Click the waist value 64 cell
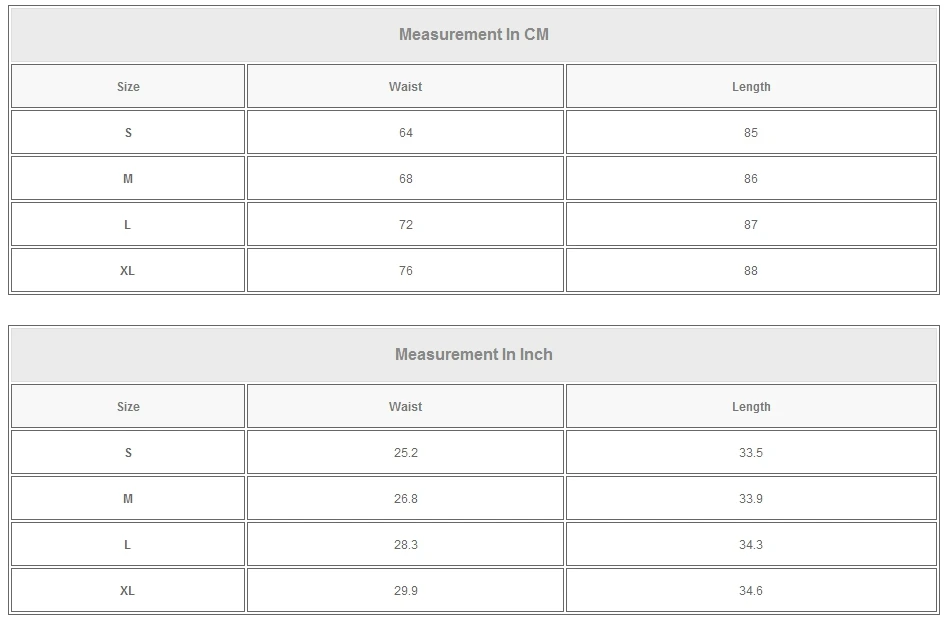 point(405,133)
